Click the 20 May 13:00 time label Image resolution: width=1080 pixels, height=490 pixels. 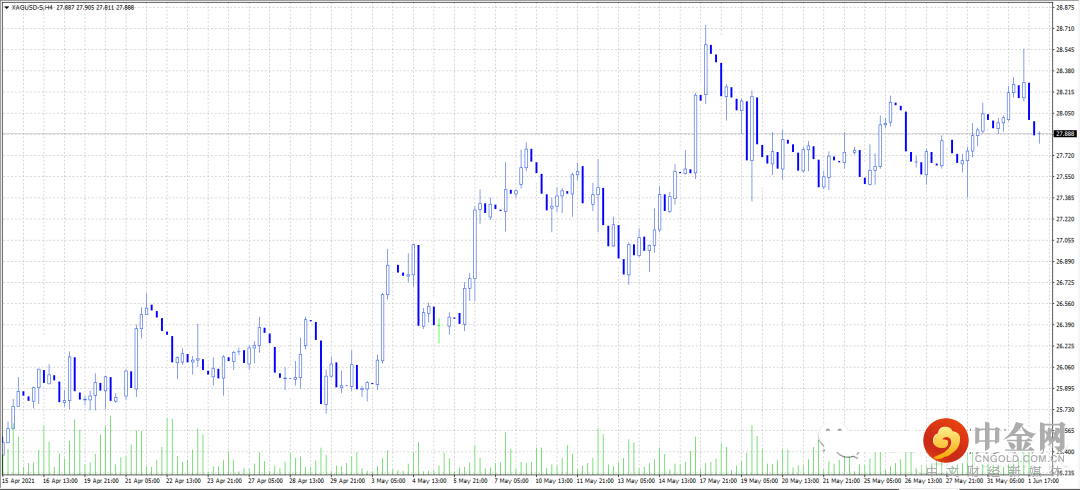[799, 480]
